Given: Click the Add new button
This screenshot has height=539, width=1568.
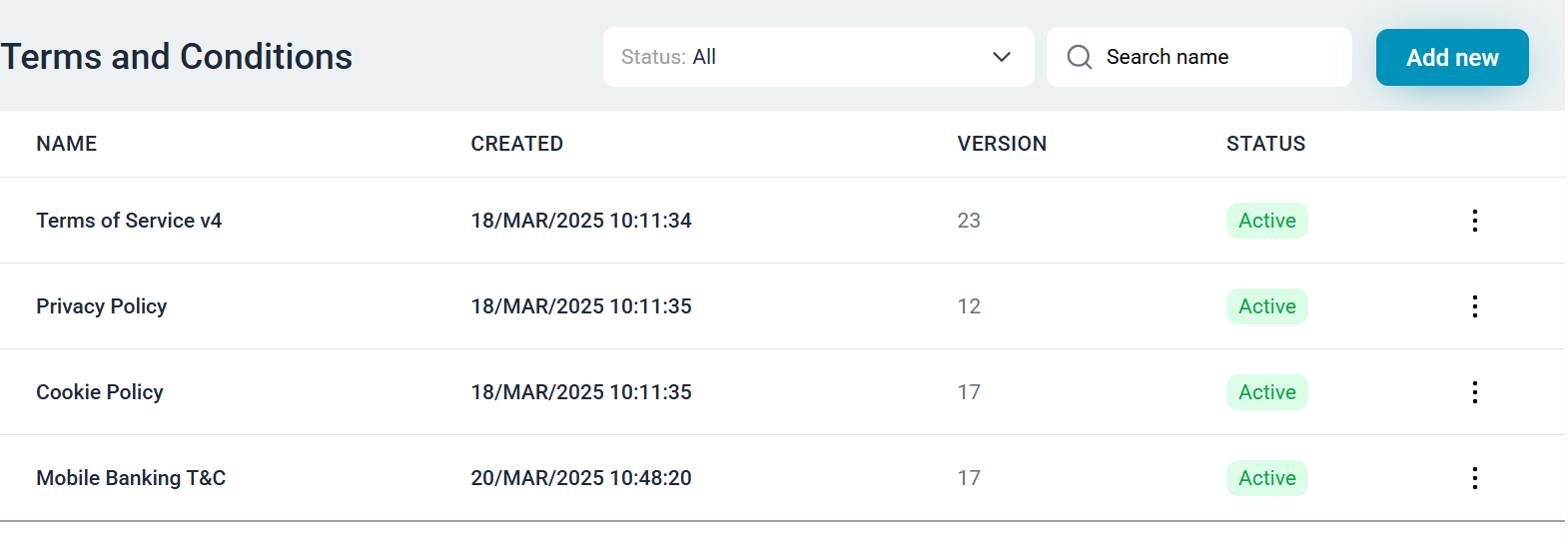Looking at the screenshot, I should (x=1452, y=58).
